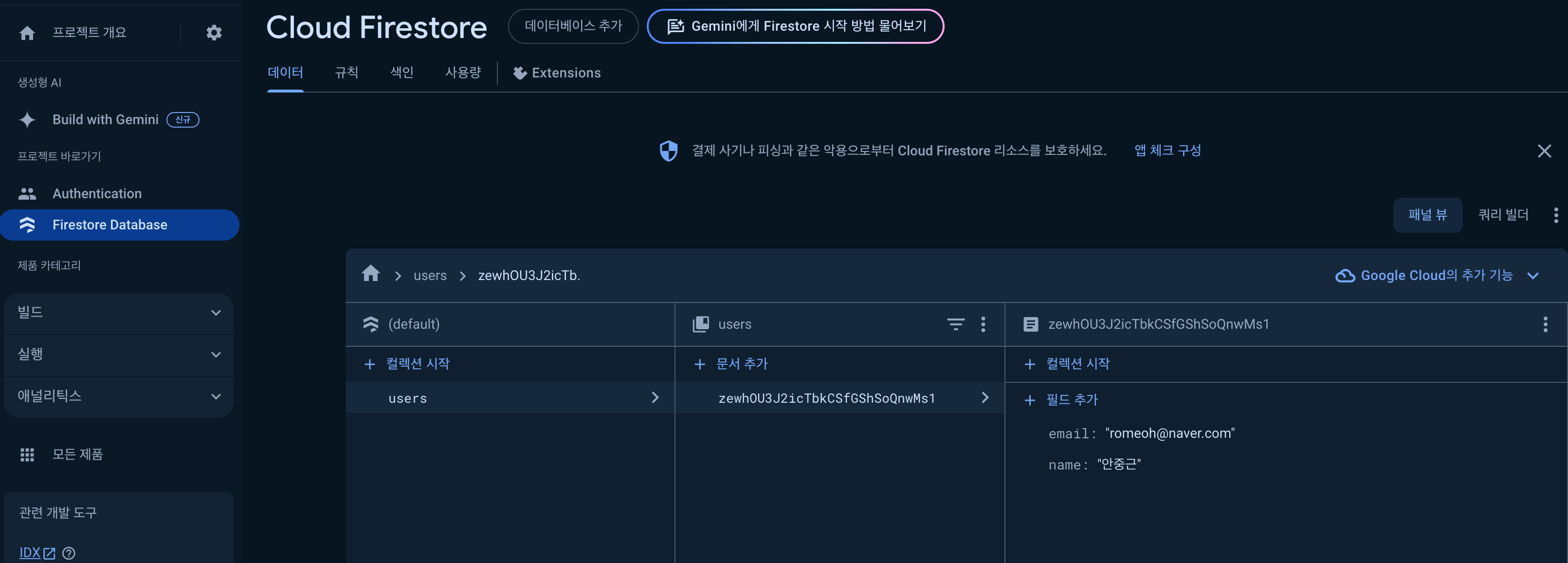
Task: Expand the 애널리틱스 category section
Action: pos(119,396)
